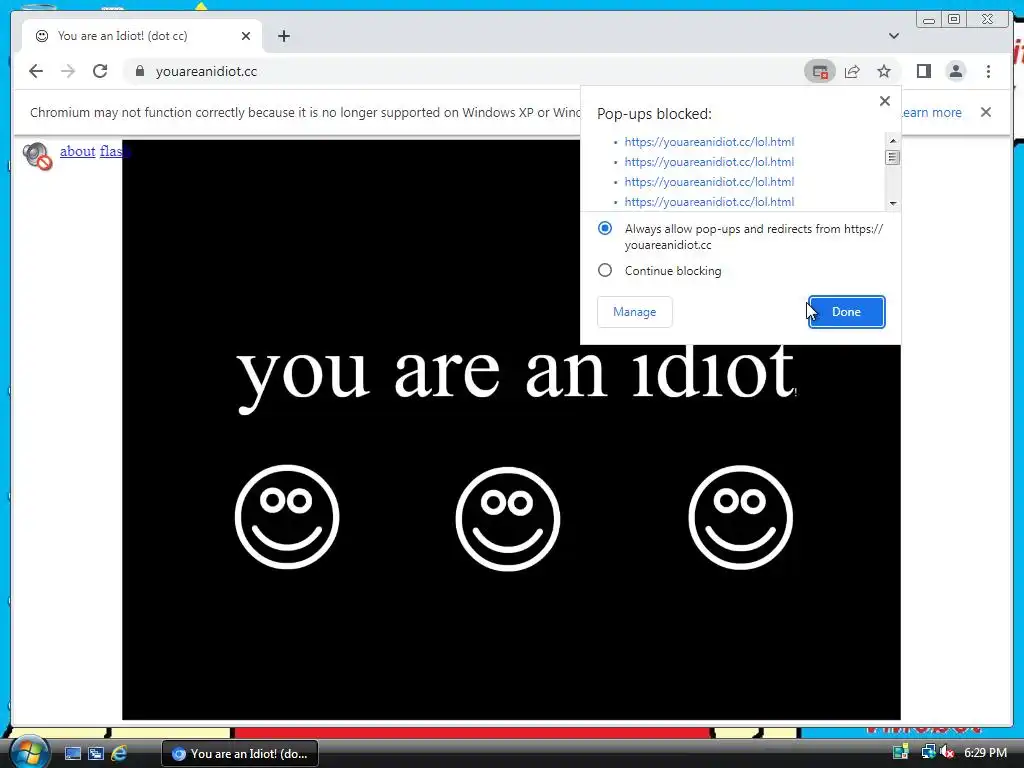This screenshot has height=768, width=1024.
Task: Select the 'You are an Idiot! (dot cc)' tab
Action: click(x=142, y=36)
